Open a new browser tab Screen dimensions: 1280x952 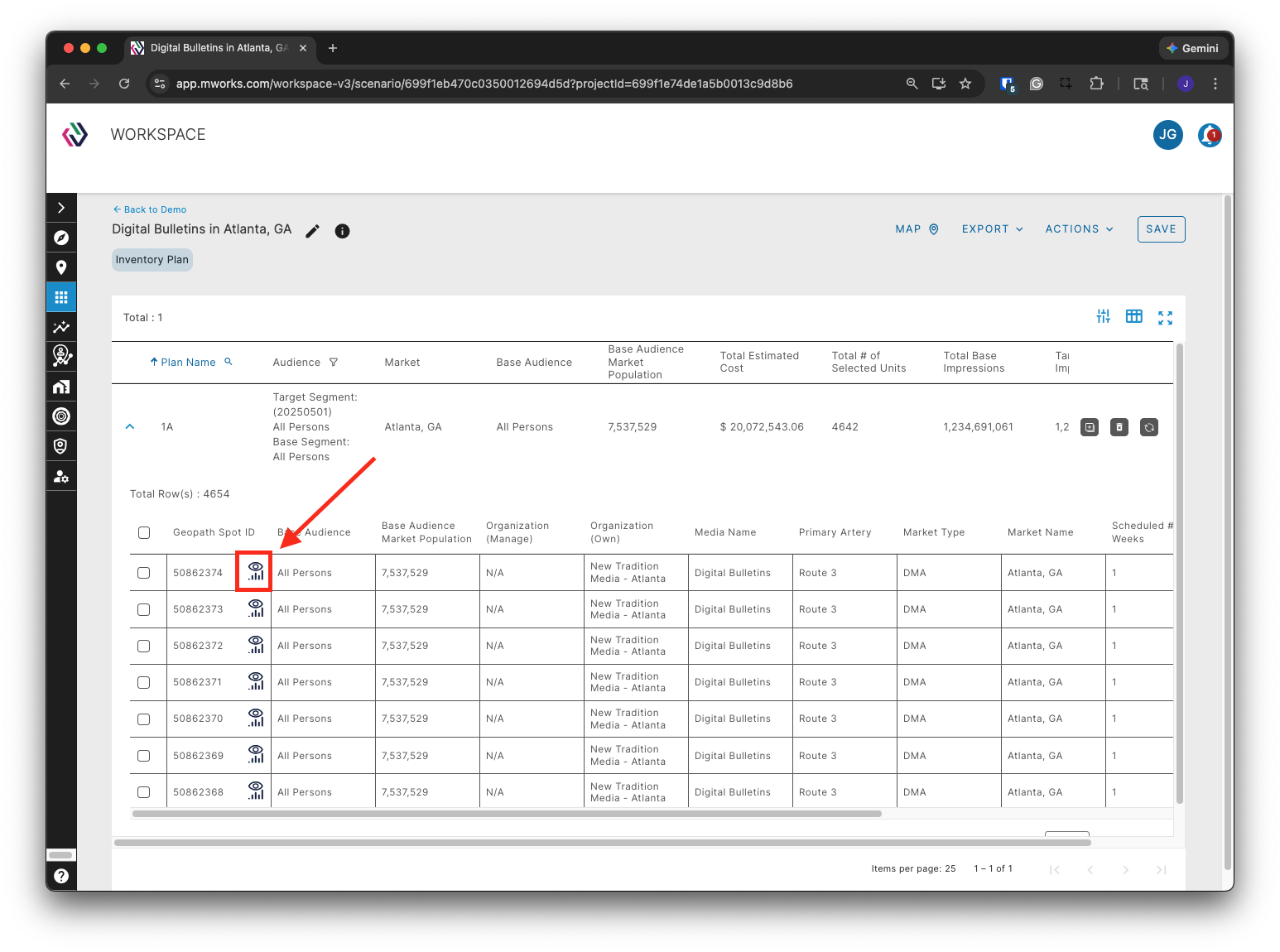click(x=333, y=48)
